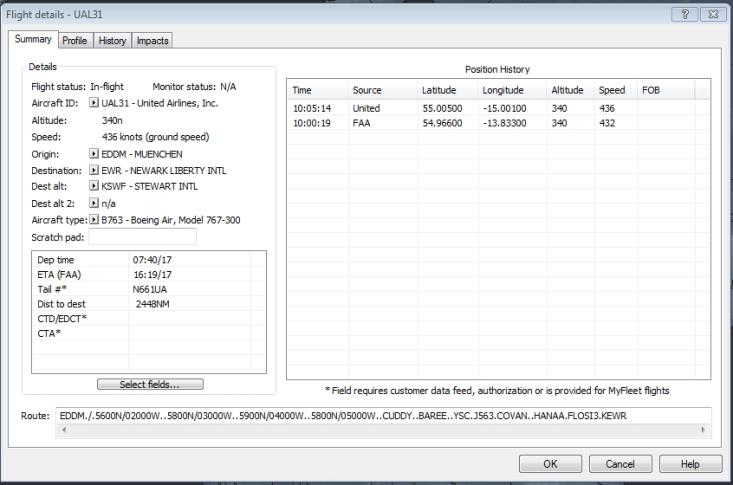The image size is (733, 485).
Task: Open the arrow menu beside Aircraft ID UAL31
Action: 94,102
